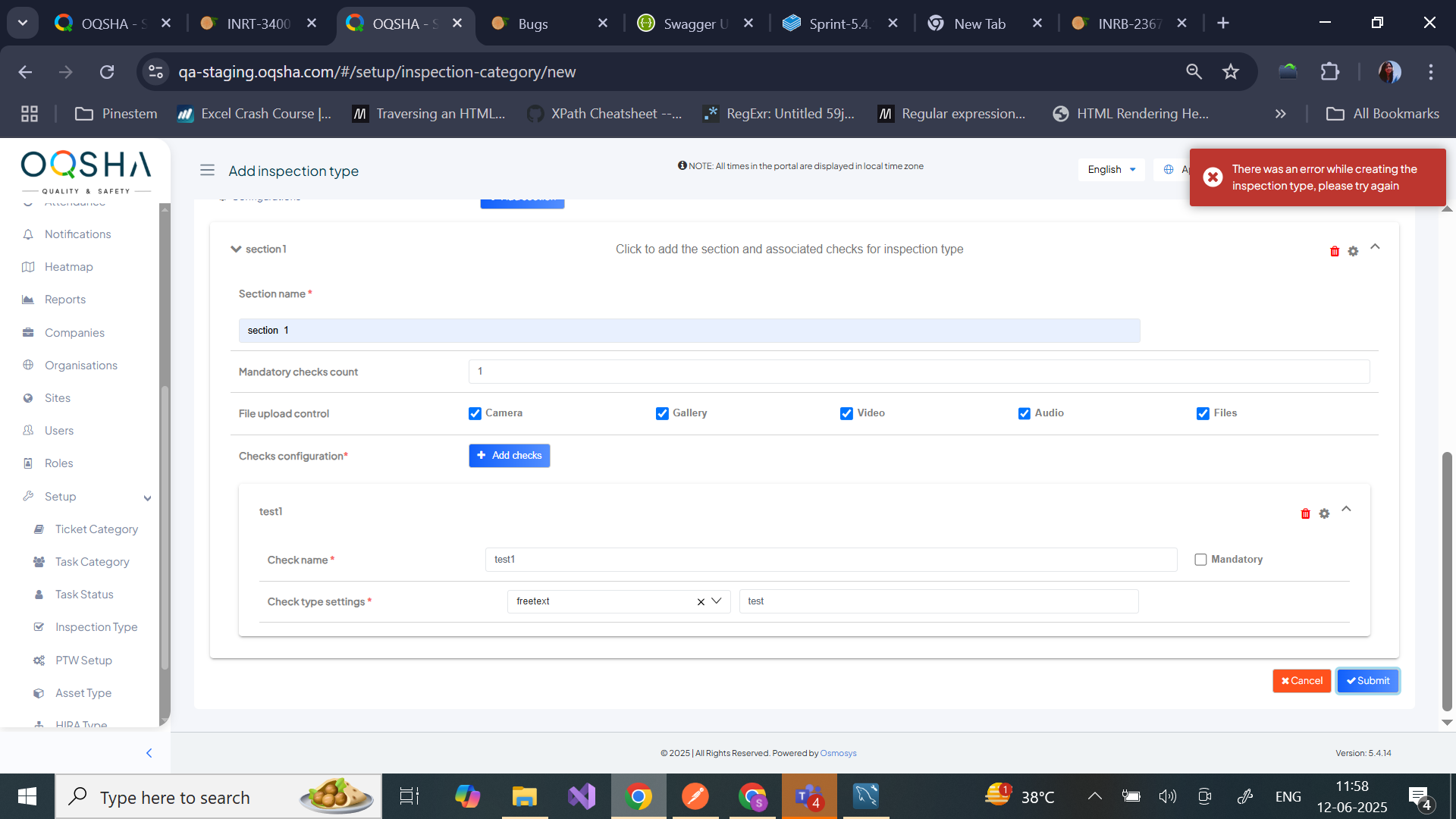The height and width of the screenshot is (819, 1456).
Task: Open section1 settings gear icon
Action: [1353, 251]
